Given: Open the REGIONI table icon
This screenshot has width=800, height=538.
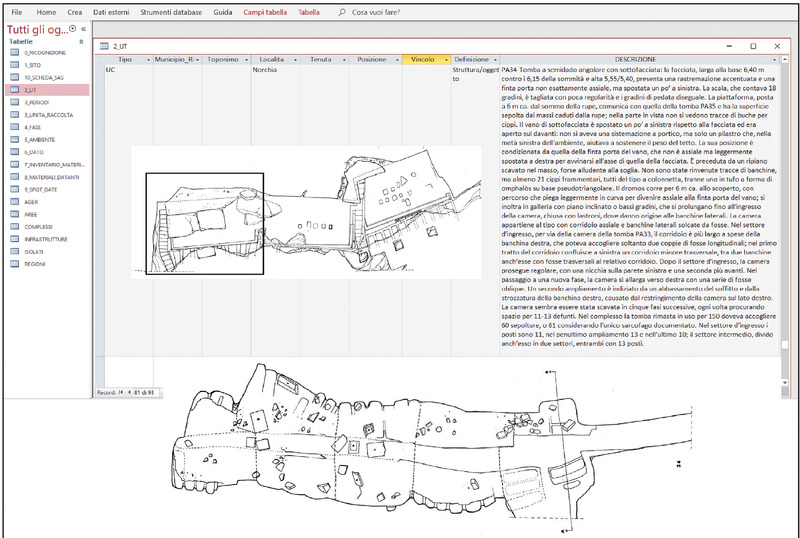Looking at the screenshot, I should pos(15,262).
